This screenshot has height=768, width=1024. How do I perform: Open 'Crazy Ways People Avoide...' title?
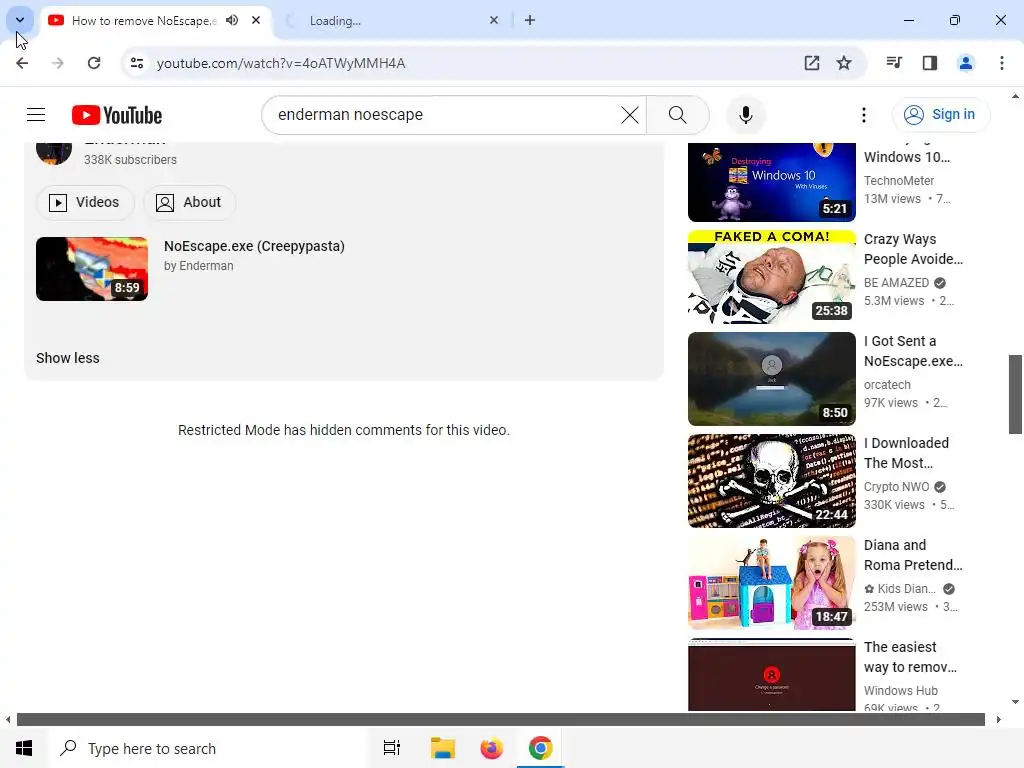point(913,249)
